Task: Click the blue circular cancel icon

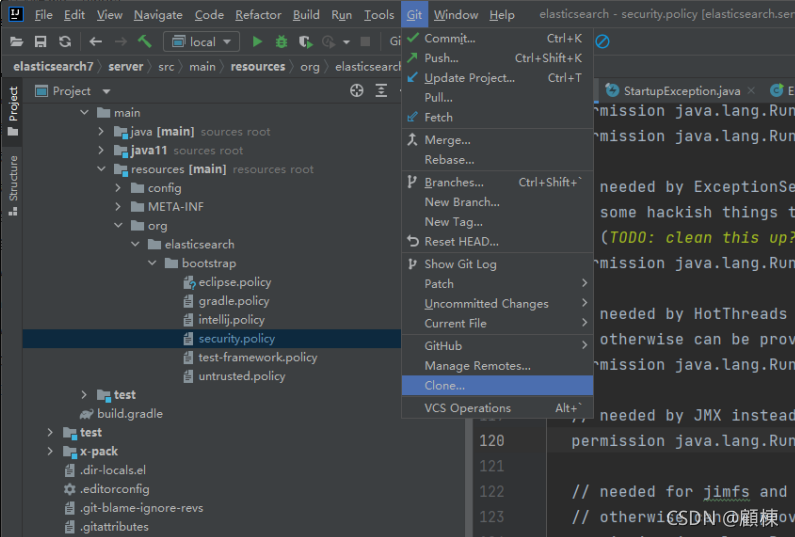Action: coord(602,42)
